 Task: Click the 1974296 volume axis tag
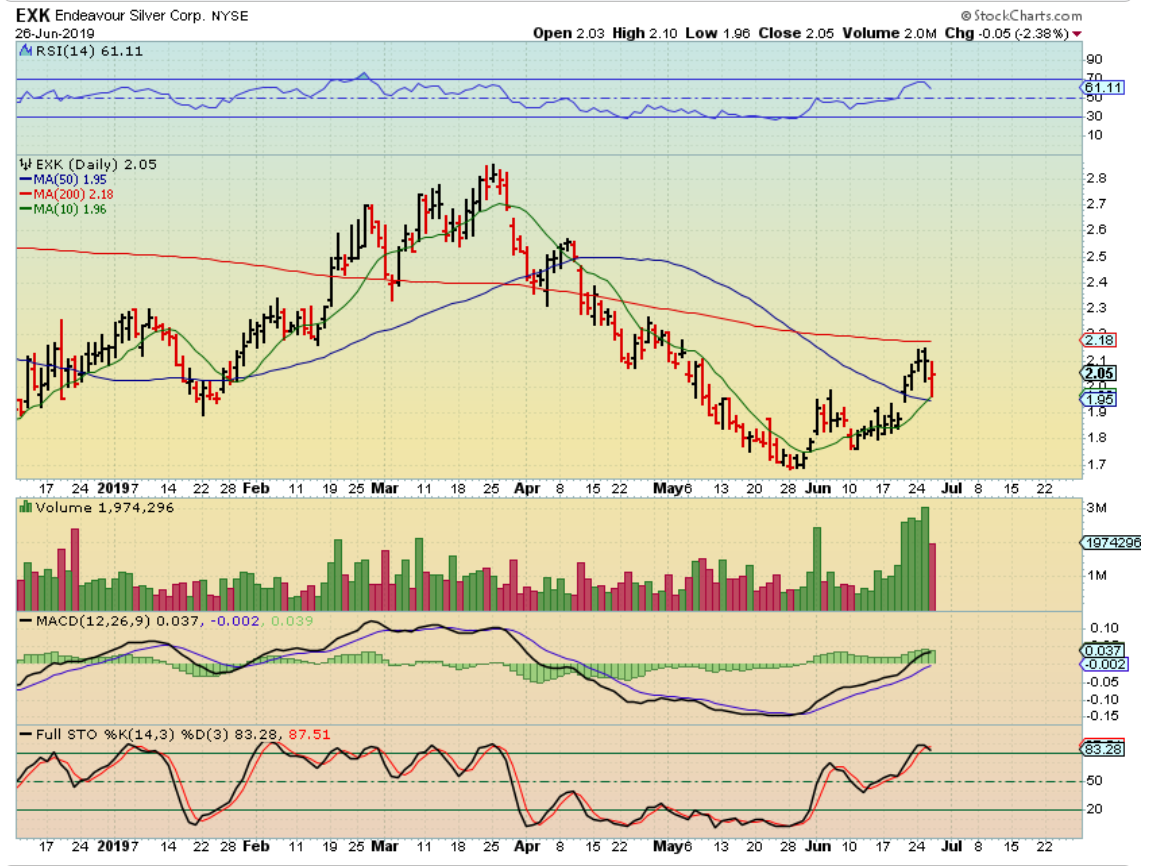[1112, 543]
